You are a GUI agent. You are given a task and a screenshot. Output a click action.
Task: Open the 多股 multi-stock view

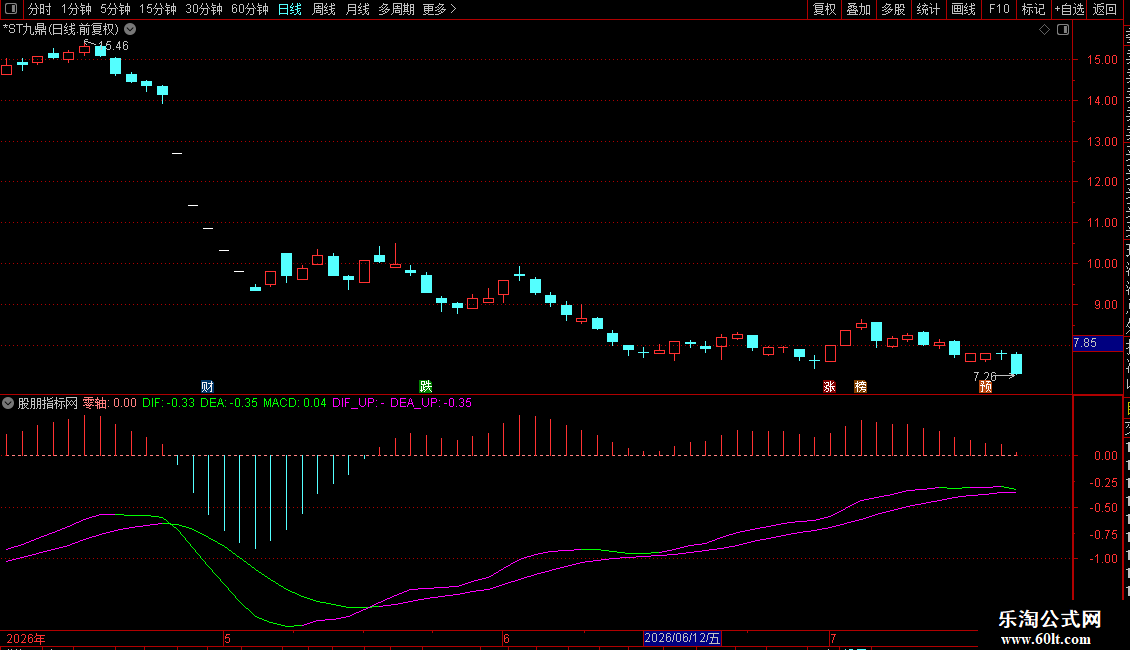pos(893,9)
